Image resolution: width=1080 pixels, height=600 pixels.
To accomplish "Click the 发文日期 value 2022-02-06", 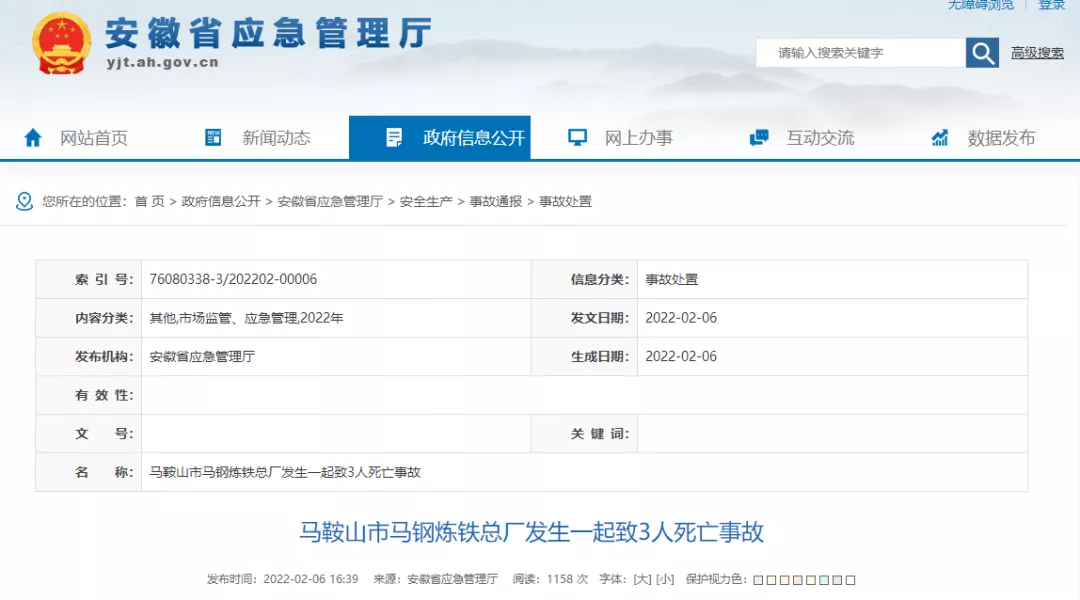I will point(681,318).
